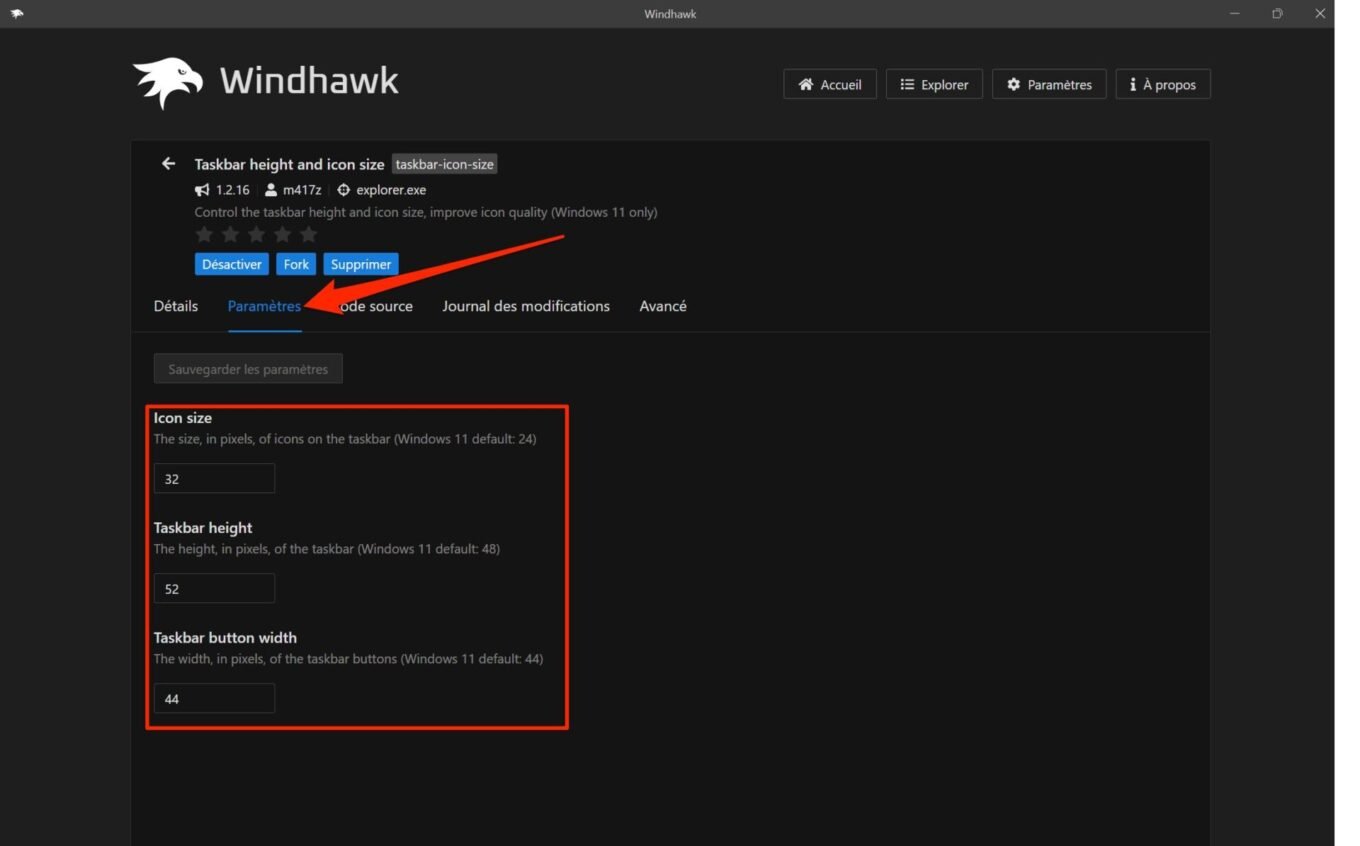
Task: Click the house icon in Accueil
Action: pos(806,84)
